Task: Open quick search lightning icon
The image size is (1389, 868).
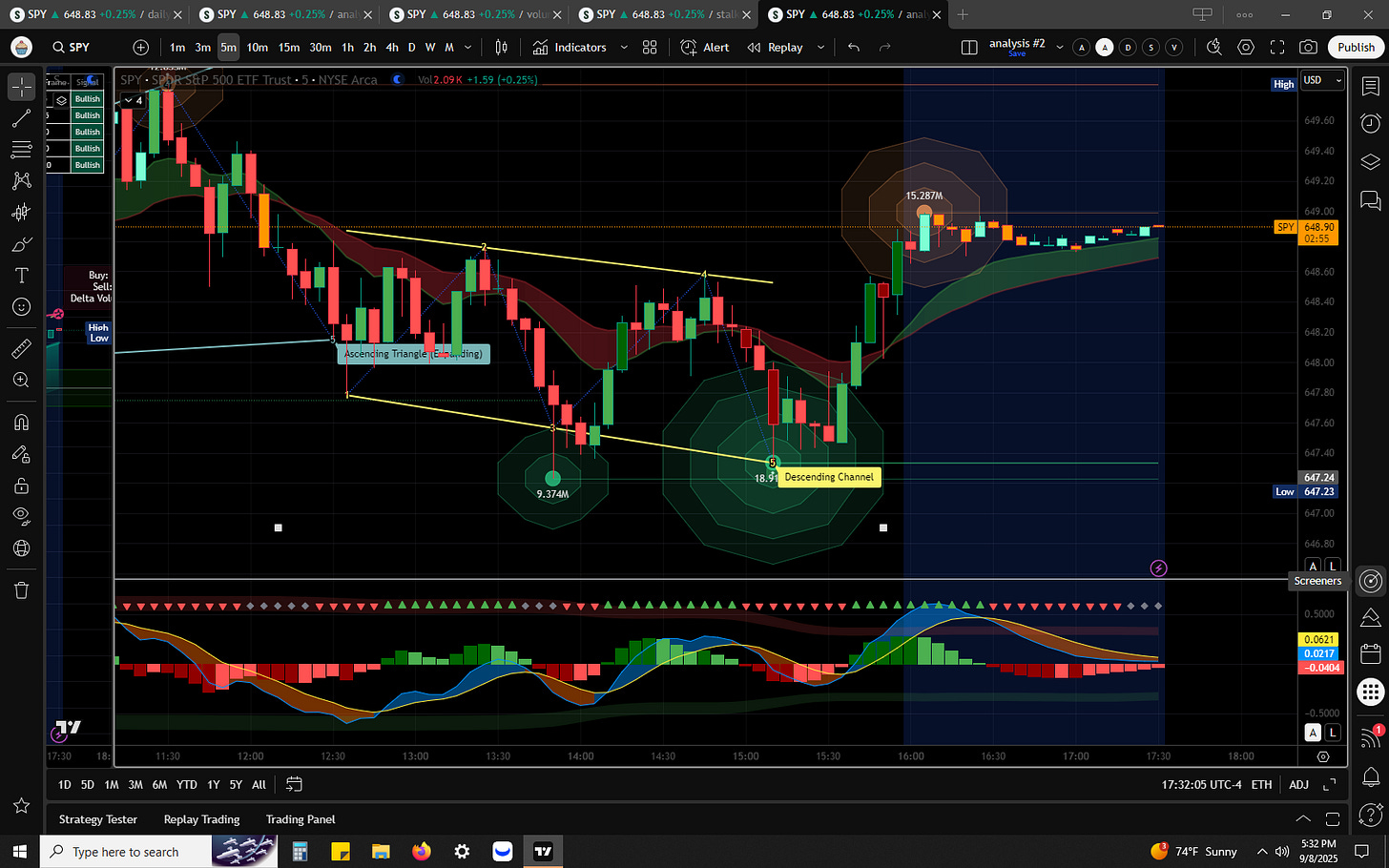Action: click(x=1213, y=48)
